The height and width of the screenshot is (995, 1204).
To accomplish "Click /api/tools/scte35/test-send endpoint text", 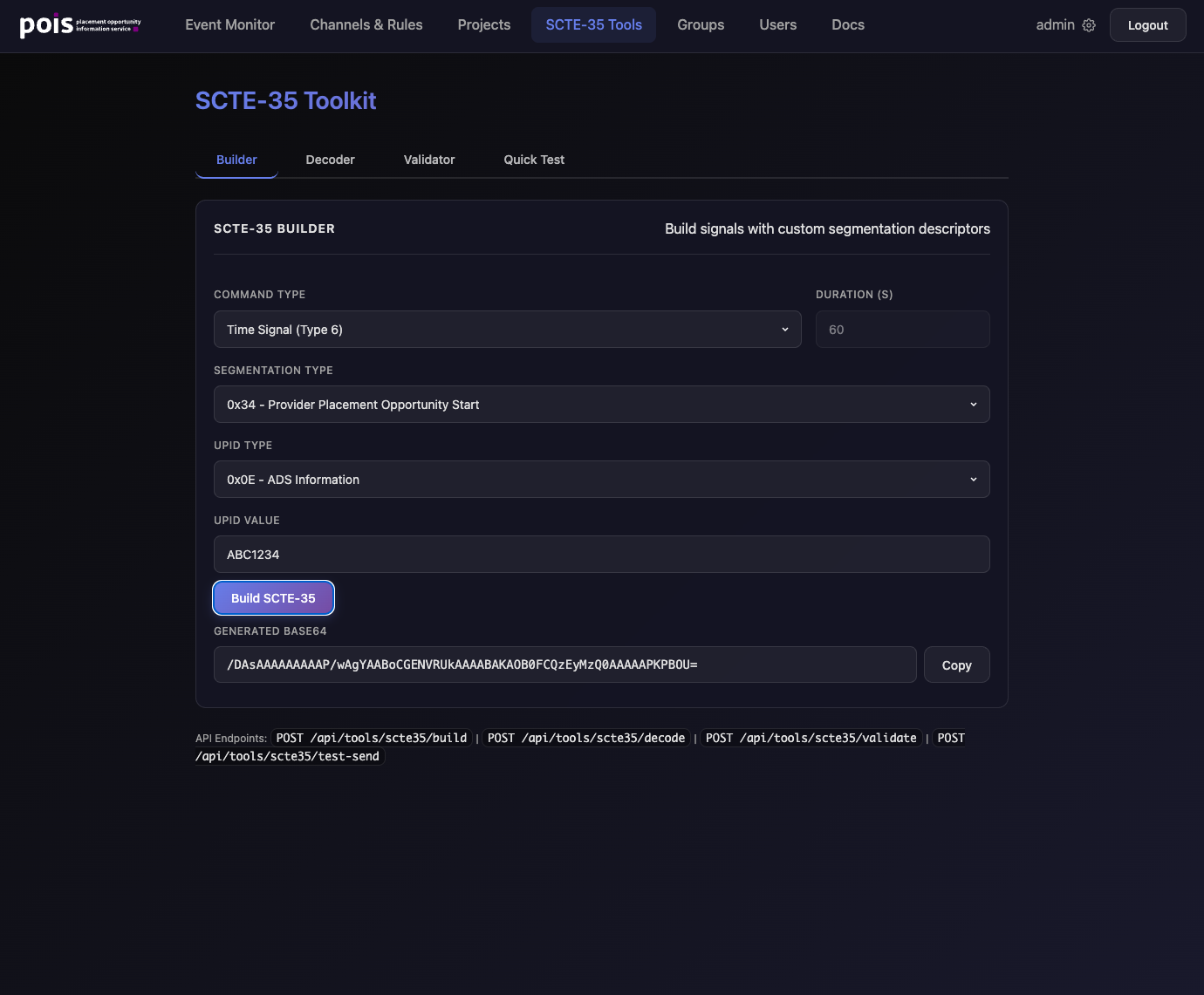I will click(x=288, y=756).
